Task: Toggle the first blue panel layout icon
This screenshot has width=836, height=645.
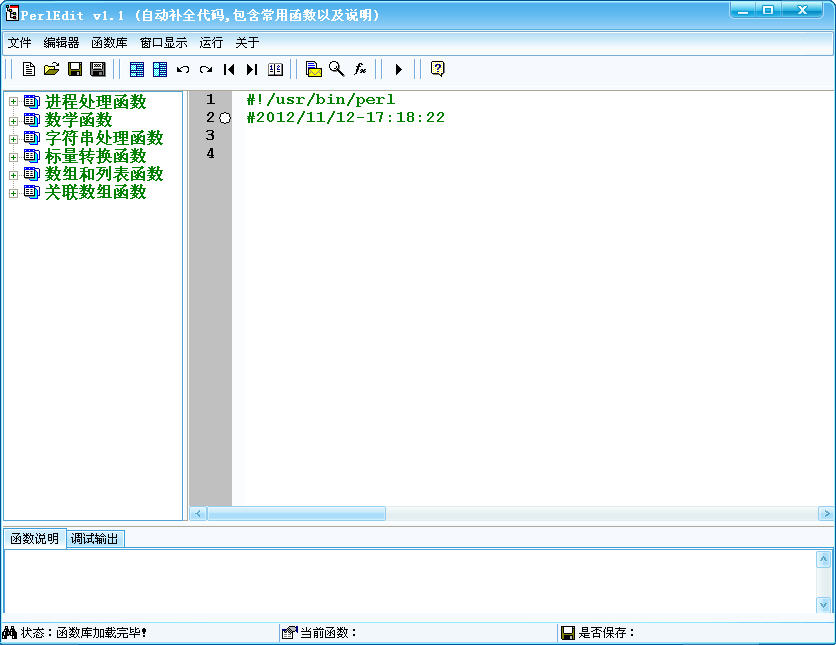Action: click(137, 69)
